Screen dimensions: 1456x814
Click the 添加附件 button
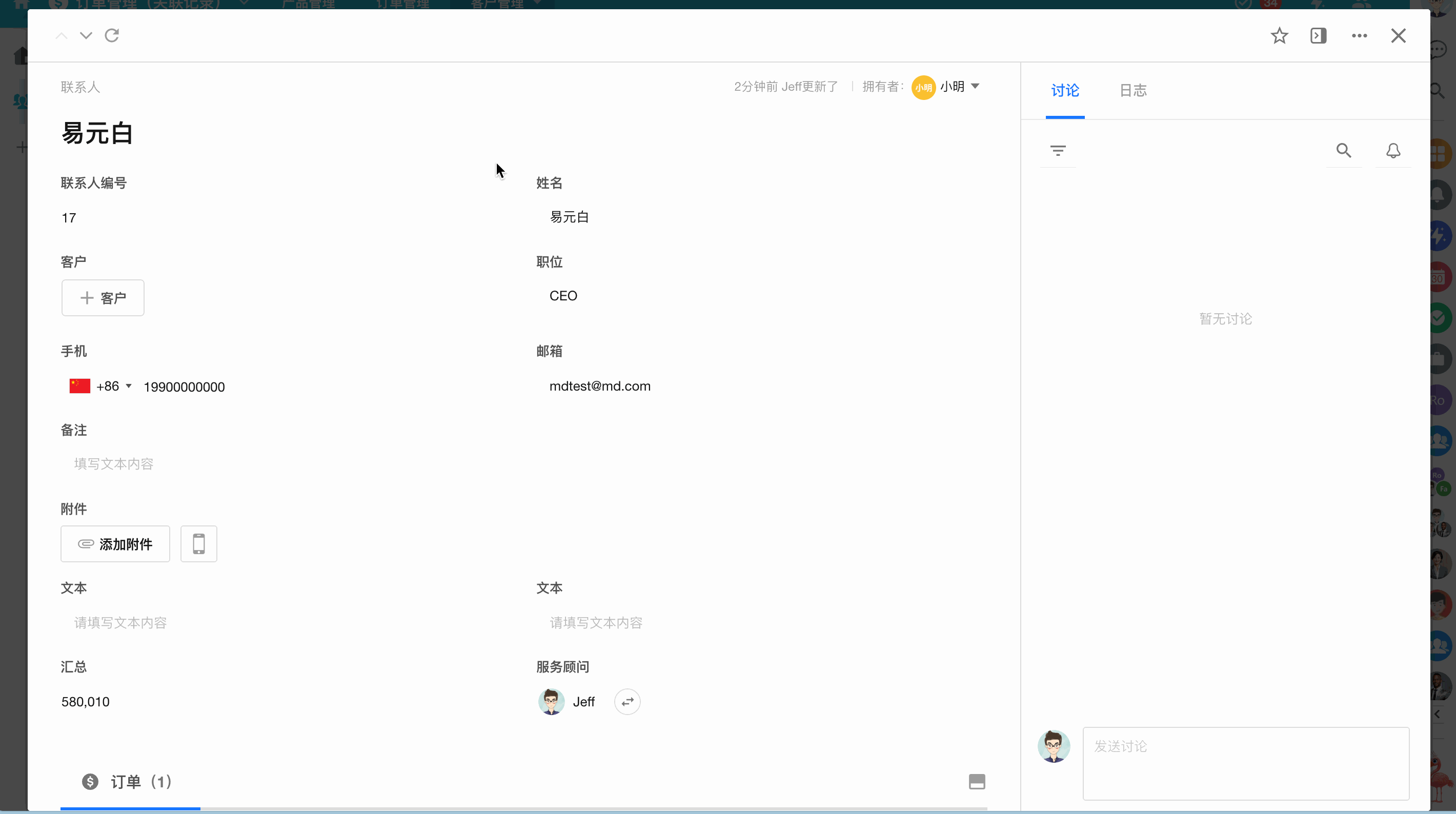[115, 544]
